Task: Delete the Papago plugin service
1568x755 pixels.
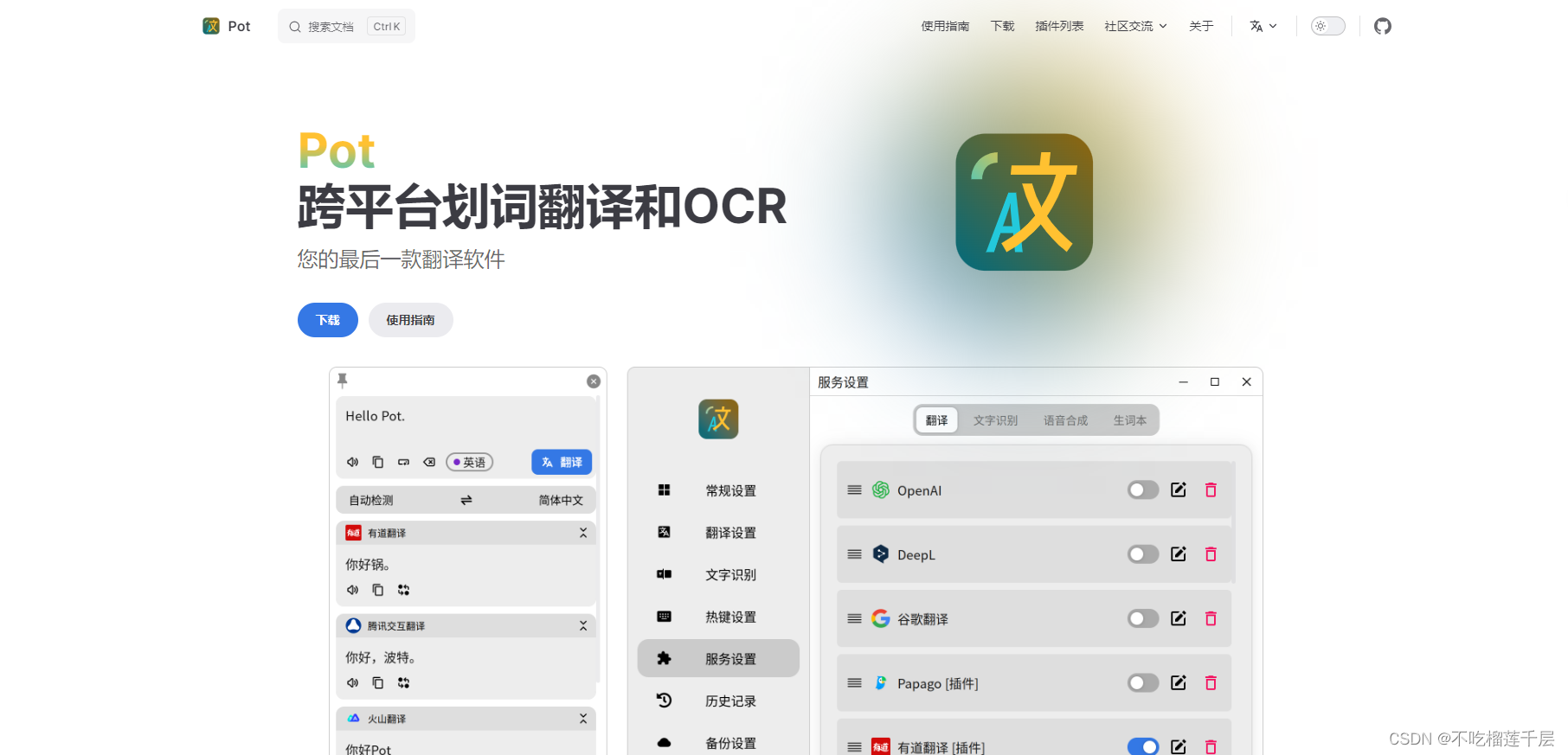Action: click(1211, 682)
